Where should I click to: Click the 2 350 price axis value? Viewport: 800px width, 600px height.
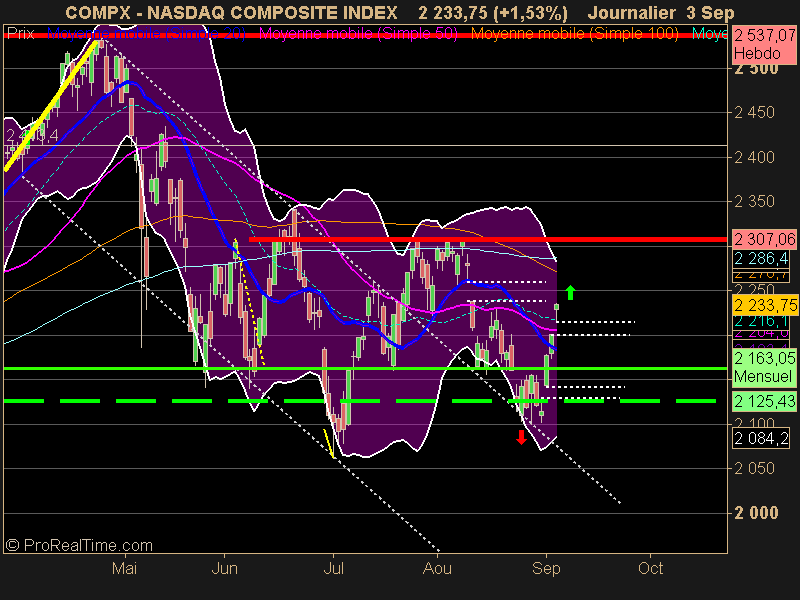pos(754,202)
